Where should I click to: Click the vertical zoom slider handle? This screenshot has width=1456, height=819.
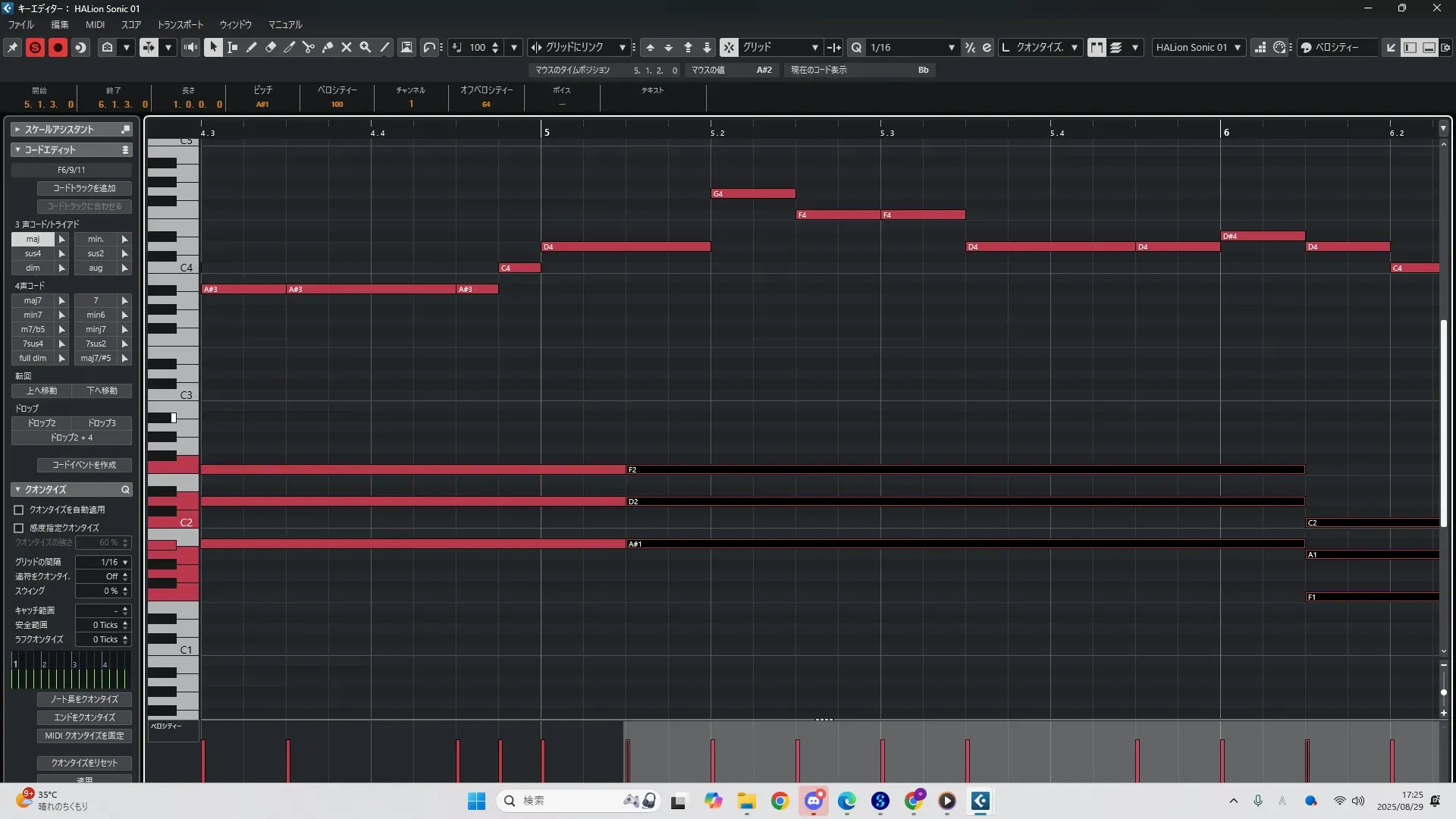(x=1443, y=692)
